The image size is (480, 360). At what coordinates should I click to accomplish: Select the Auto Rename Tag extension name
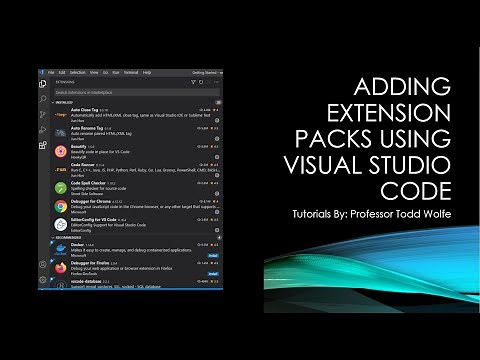[87, 128]
